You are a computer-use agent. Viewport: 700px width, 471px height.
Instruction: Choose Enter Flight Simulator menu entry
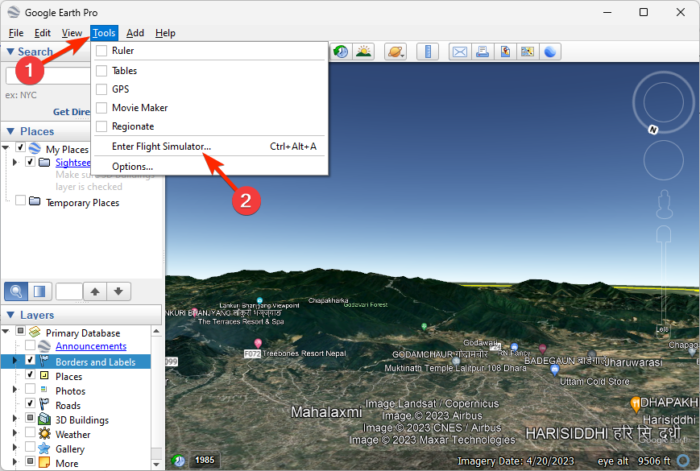[x=210, y=146]
